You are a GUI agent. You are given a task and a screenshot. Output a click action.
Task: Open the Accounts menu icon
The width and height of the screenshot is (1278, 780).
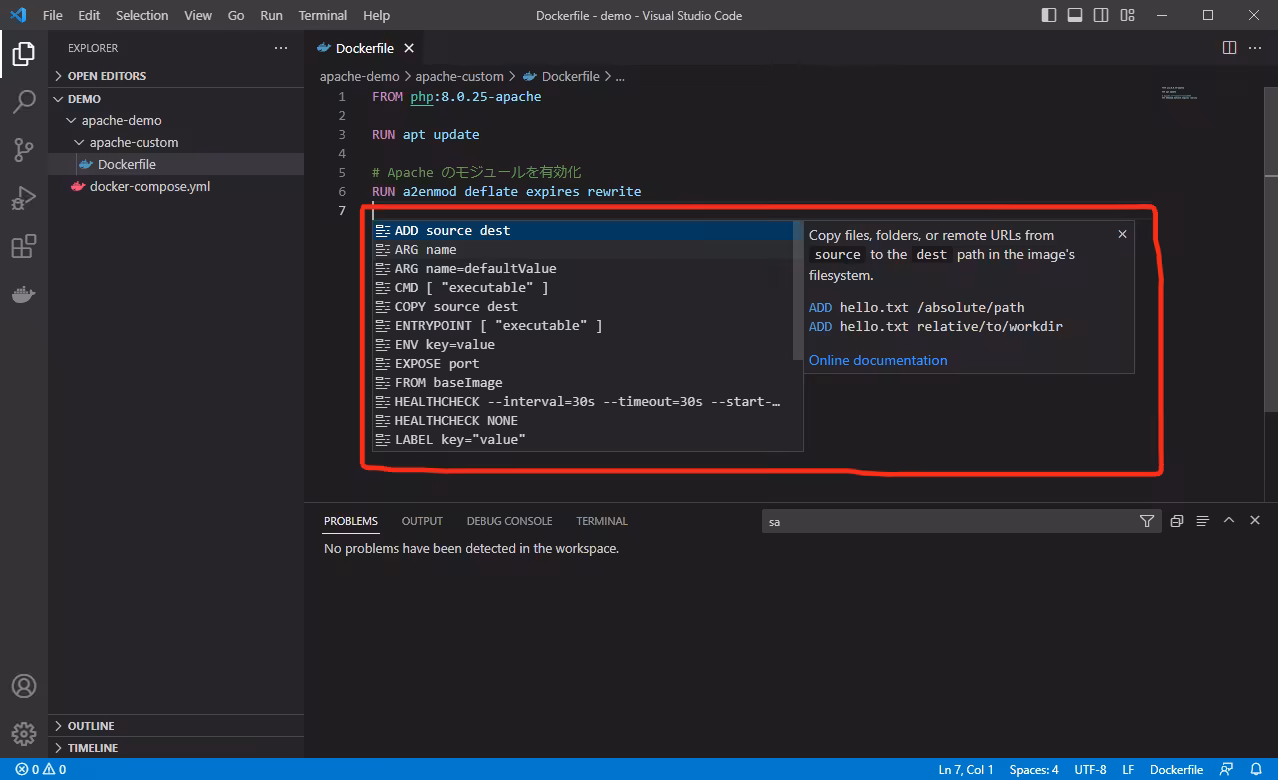click(24, 686)
